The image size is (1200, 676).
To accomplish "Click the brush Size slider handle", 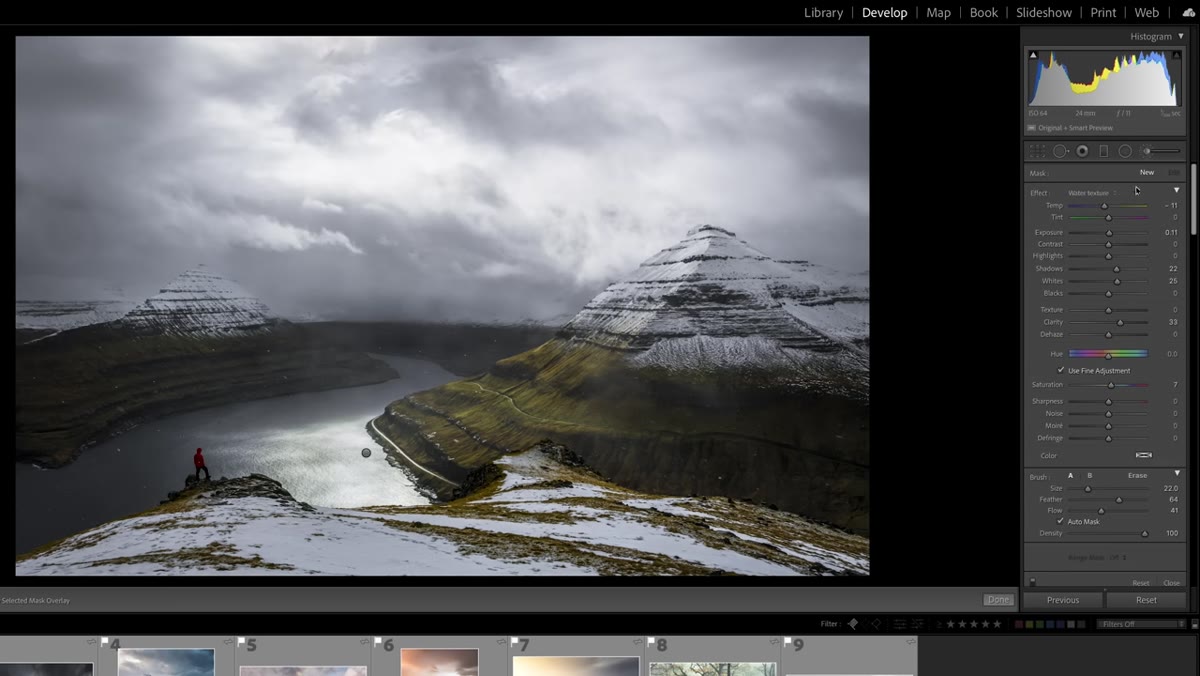I will [1088, 488].
